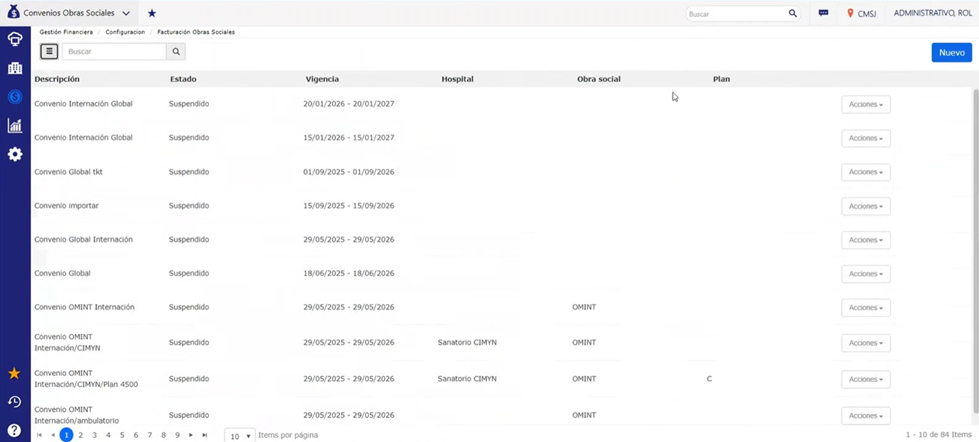
Task: Open Acciones for Convenio OMINT Internación/ambulatorio
Action: click(866, 416)
